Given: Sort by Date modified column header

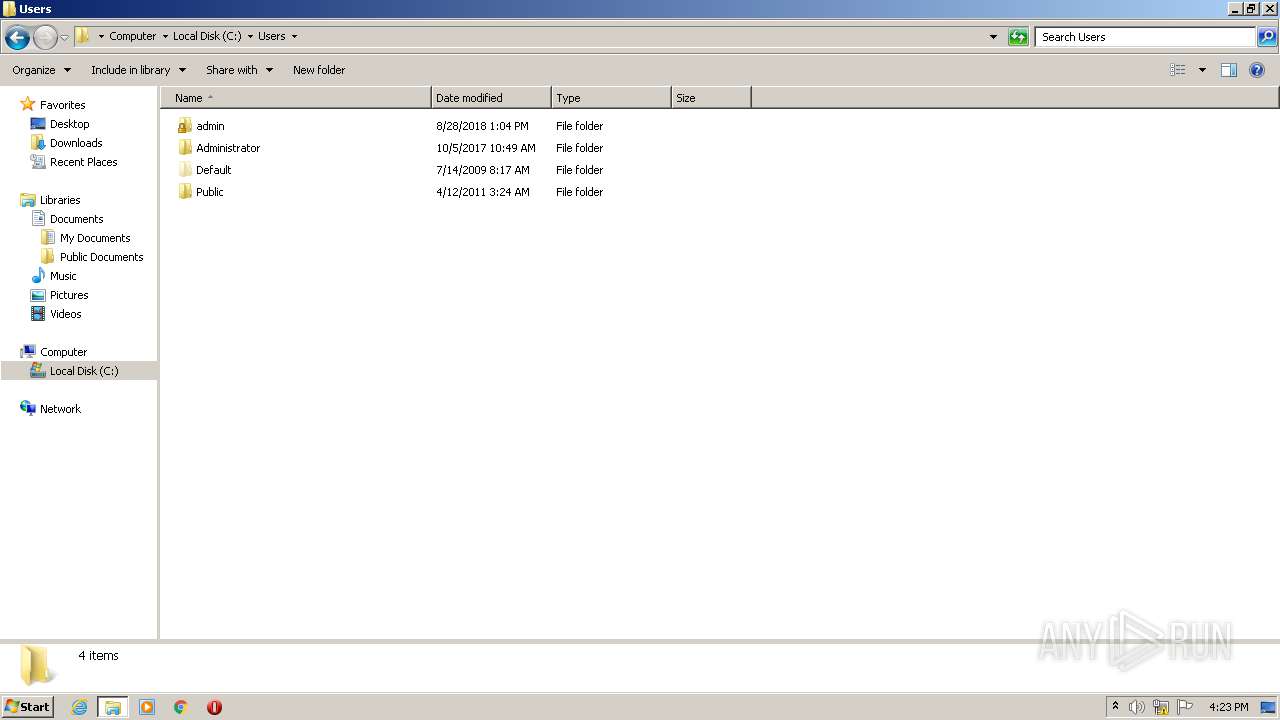Looking at the screenshot, I should (x=491, y=98).
